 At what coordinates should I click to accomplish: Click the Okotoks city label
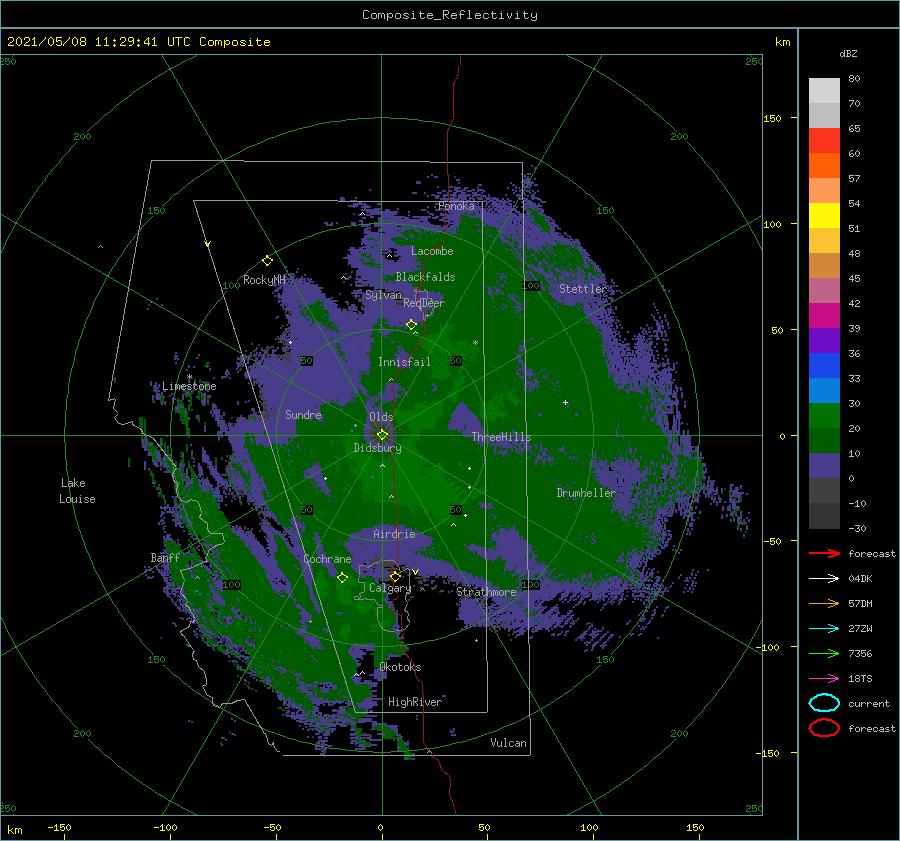pos(400,667)
